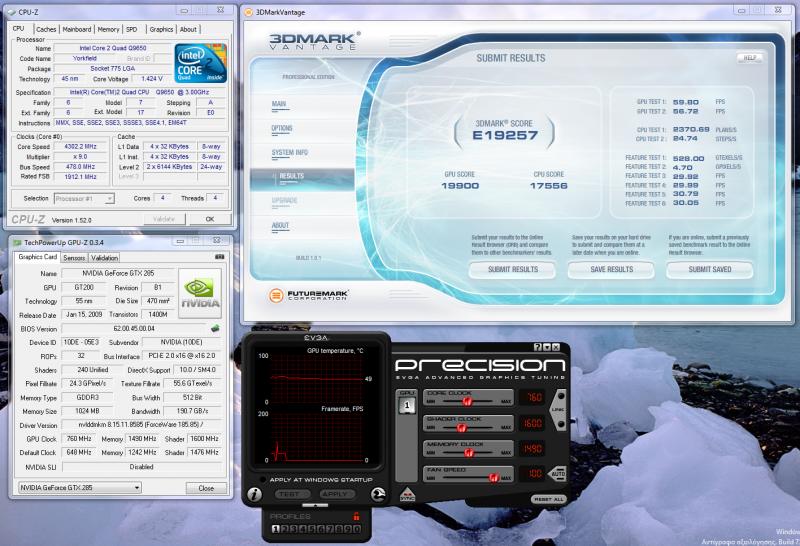Select profile slot 2 in Precision

tap(285, 529)
